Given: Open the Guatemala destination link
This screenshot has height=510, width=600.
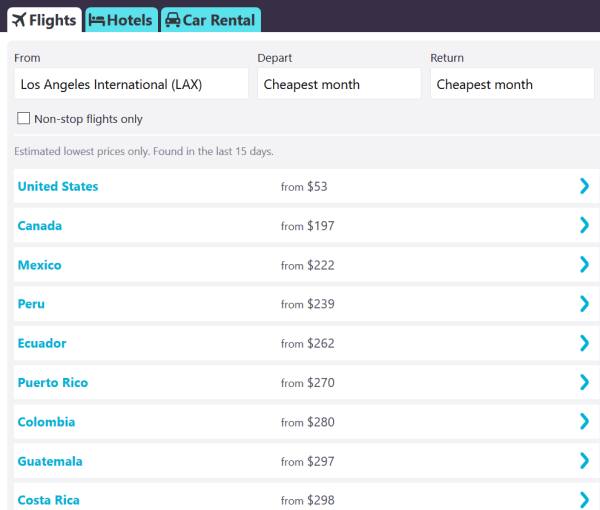Looking at the screenshot, I should point(50,461).
